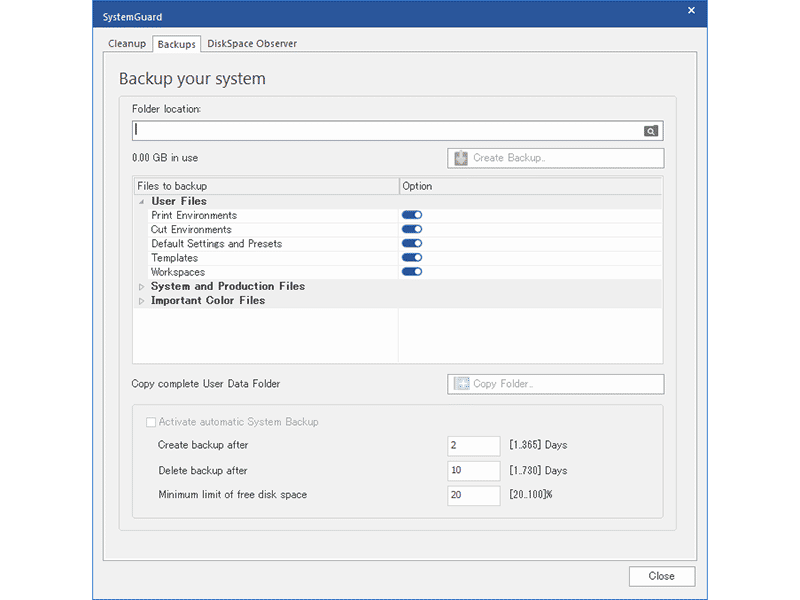Expand Important Color Files group
800x600 pixels.
pyautogui.click(x=141, y=301)
